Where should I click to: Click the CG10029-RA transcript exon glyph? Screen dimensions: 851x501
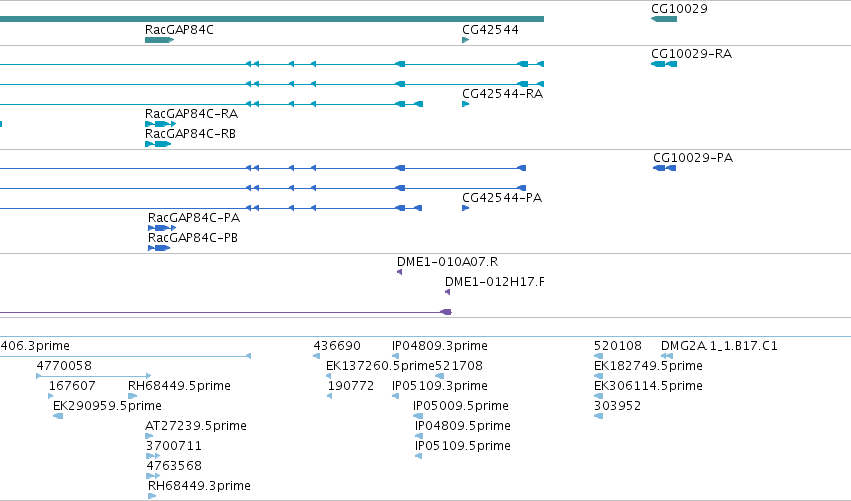point(664,64)
